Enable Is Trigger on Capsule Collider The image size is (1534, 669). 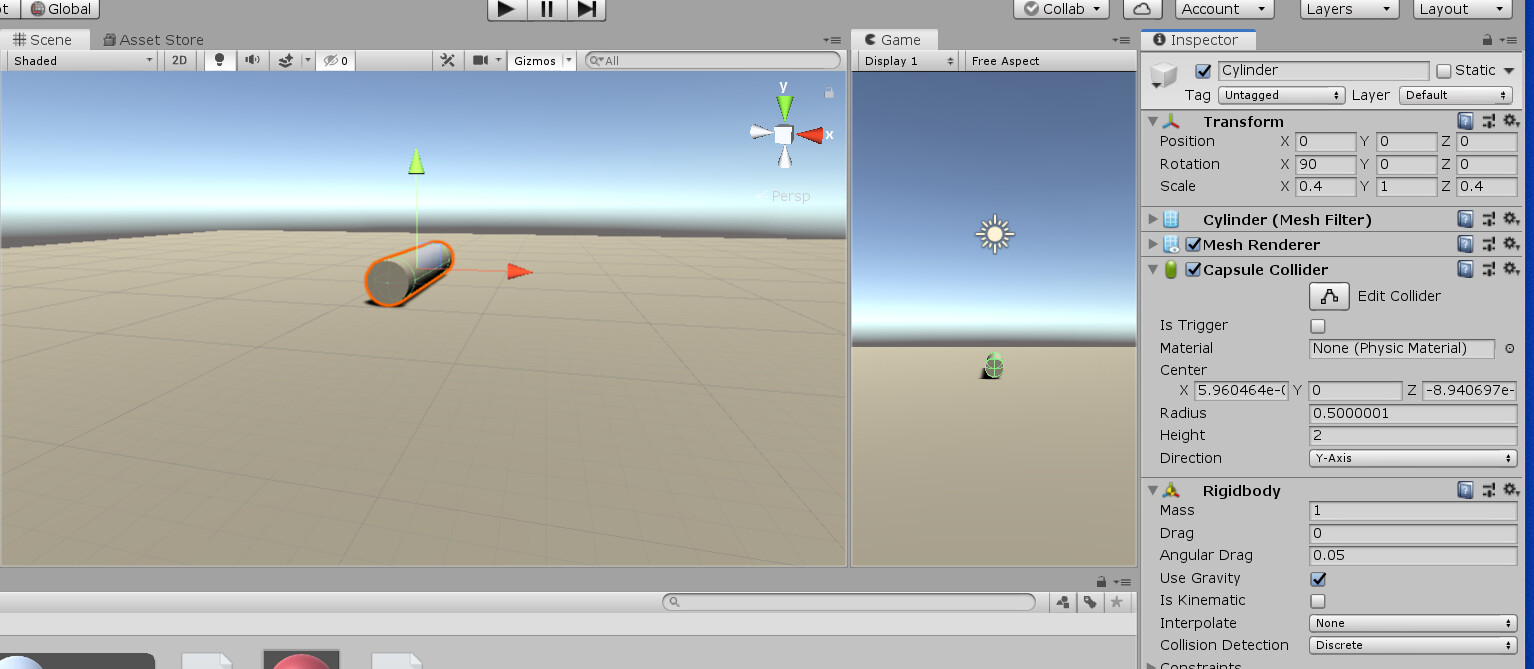click(x=1318, y=325)
